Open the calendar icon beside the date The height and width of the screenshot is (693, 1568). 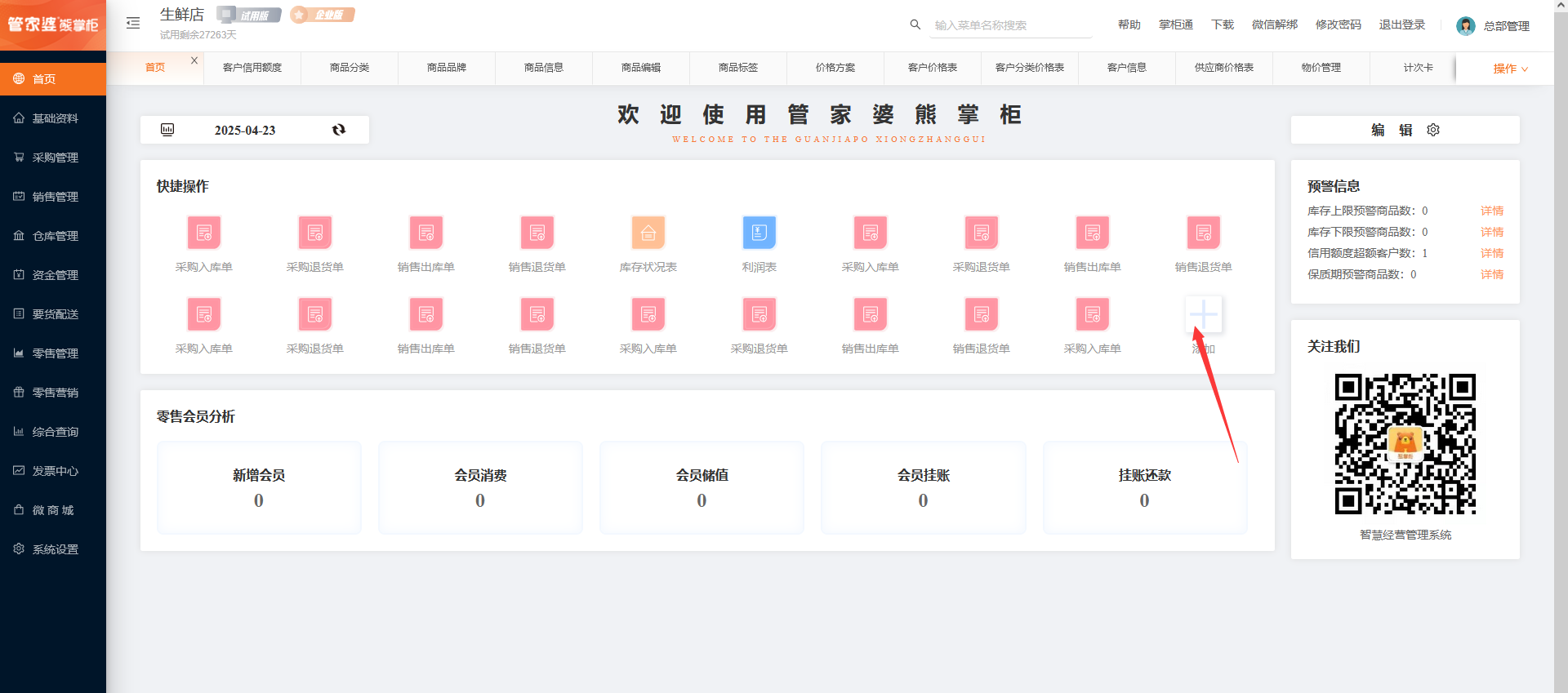point(167,130)
